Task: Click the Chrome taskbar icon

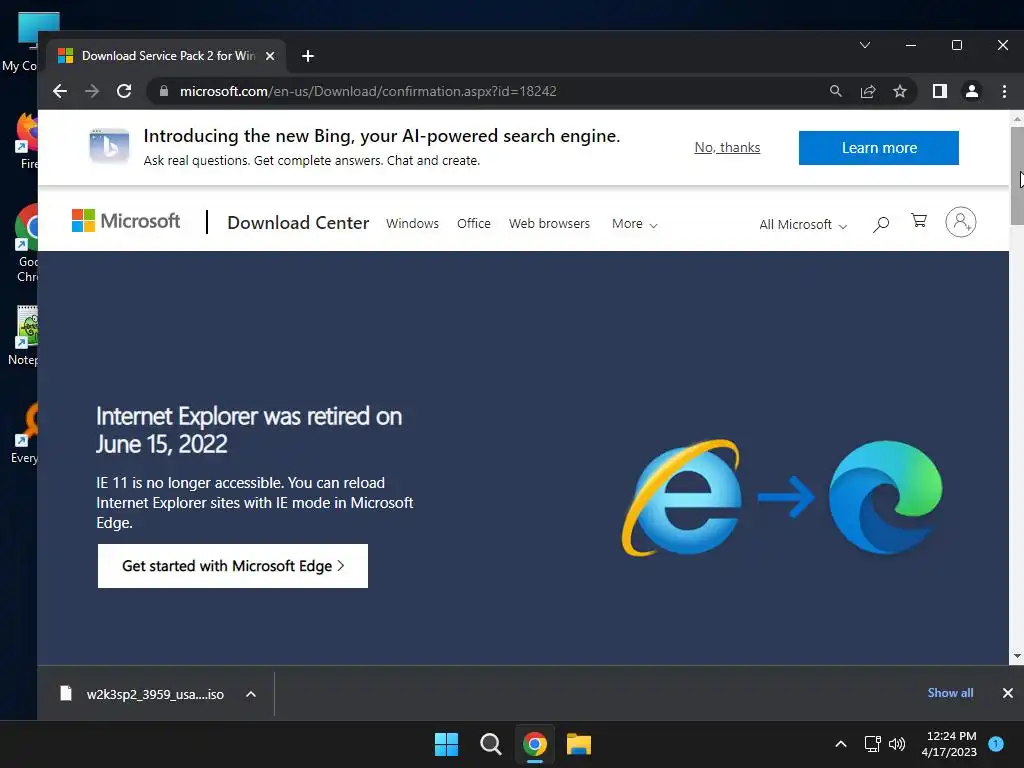Action: (x=534, y=744)
